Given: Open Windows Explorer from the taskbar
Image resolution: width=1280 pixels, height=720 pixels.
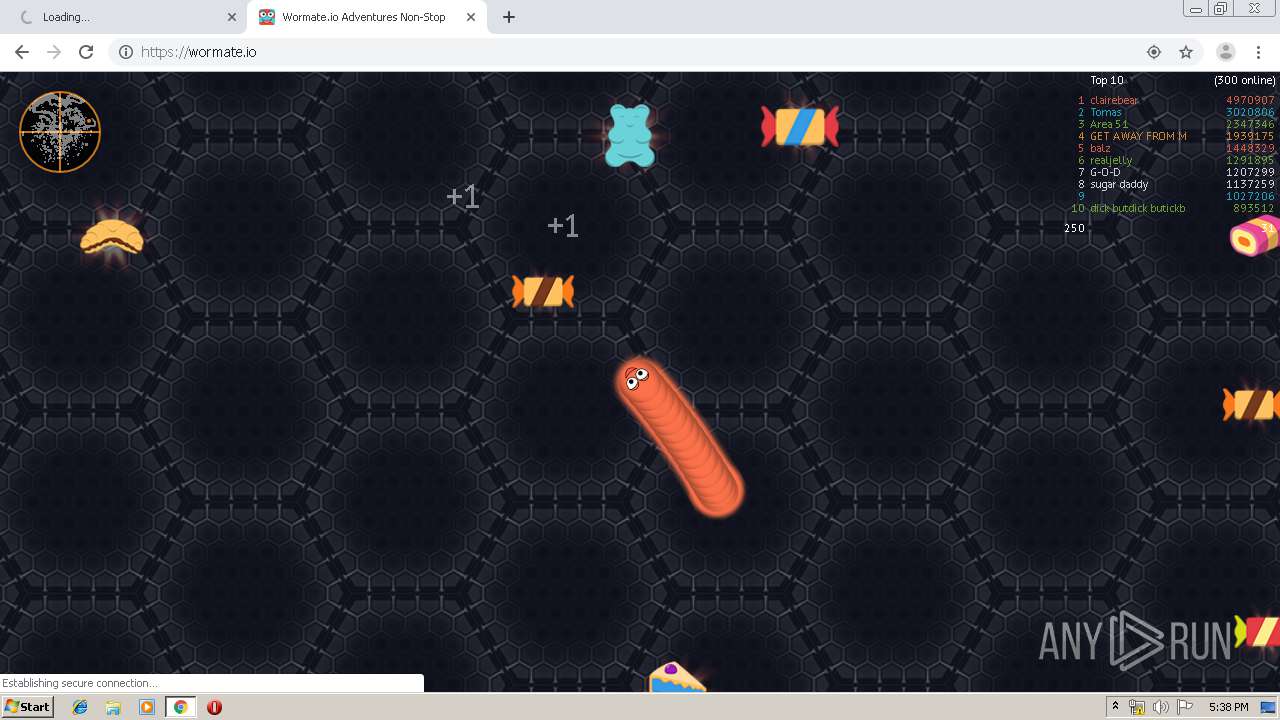Looking at the screenshot, I should tap(113, 707).
